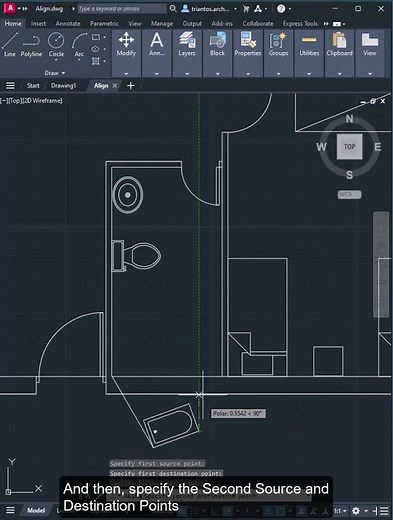393x520 pixels.
Task: Select the Circle tool
Action: [56, 41]
